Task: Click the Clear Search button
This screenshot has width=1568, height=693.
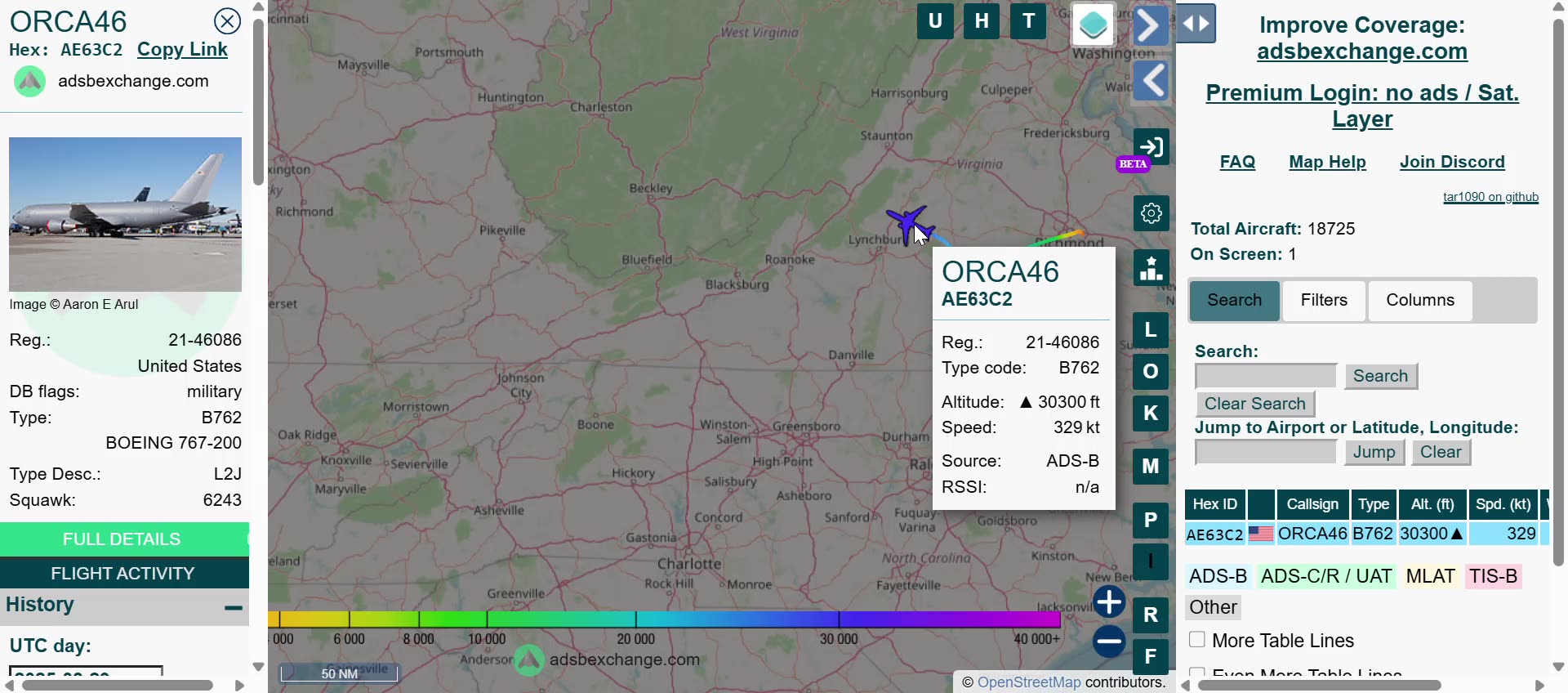Action: pos(1255,404)
